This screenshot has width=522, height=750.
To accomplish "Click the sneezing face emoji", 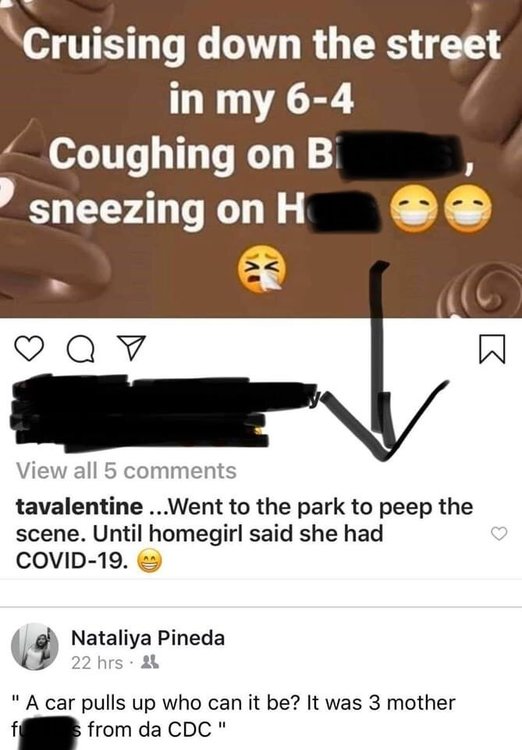I will point(262,269).
